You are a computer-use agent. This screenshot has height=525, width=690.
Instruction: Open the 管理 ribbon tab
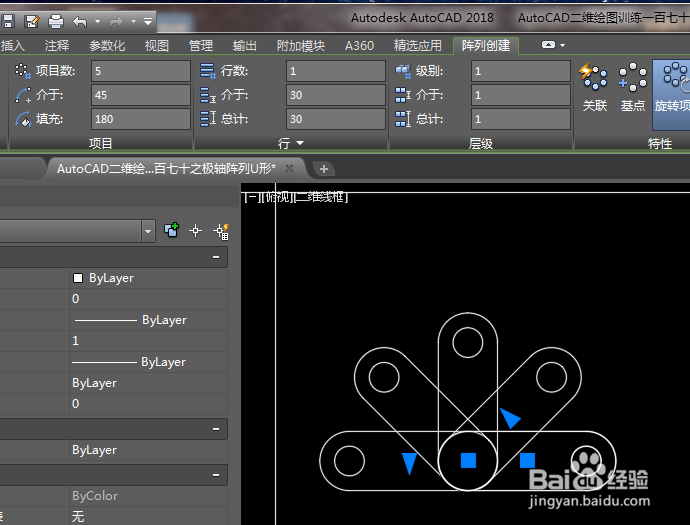[x=201, y=45]
